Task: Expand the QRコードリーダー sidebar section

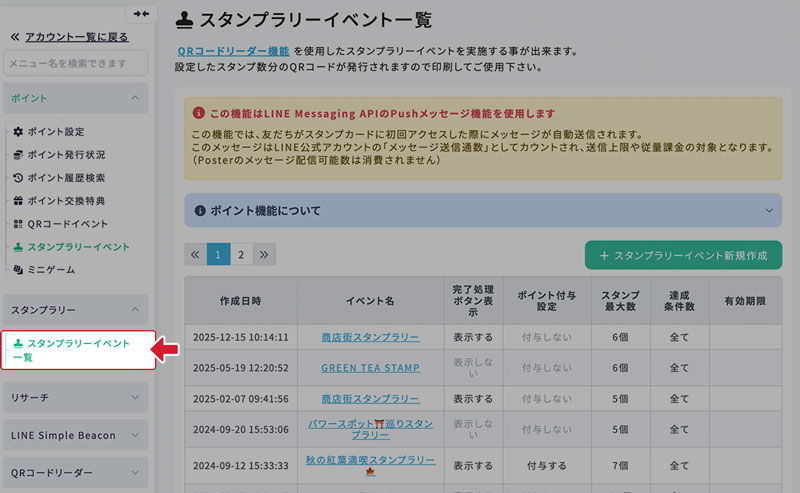Action: [x=135, y=473]
